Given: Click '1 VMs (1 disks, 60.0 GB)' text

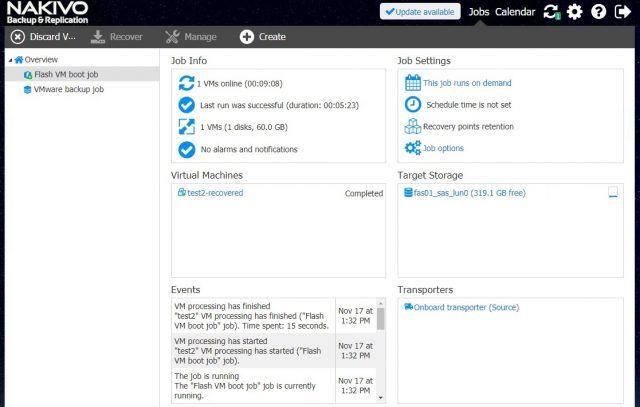Looking at the screenshot, I should coord(244,127).
